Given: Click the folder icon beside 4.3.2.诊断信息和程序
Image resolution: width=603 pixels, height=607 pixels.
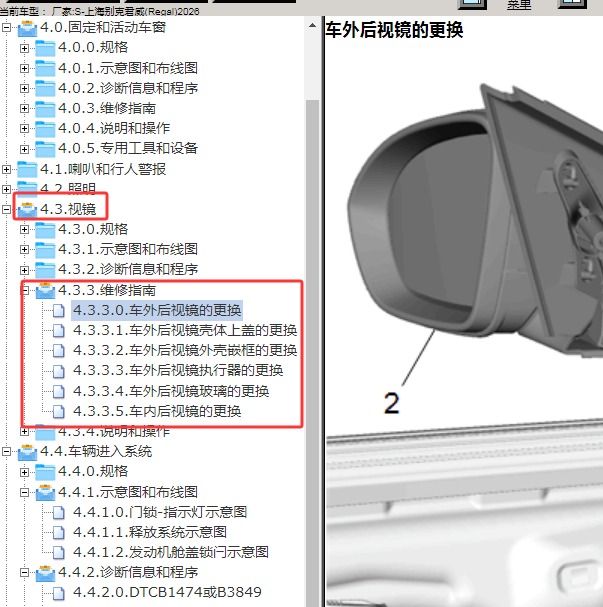Looking at the screenshot, I should pos(45,270).
